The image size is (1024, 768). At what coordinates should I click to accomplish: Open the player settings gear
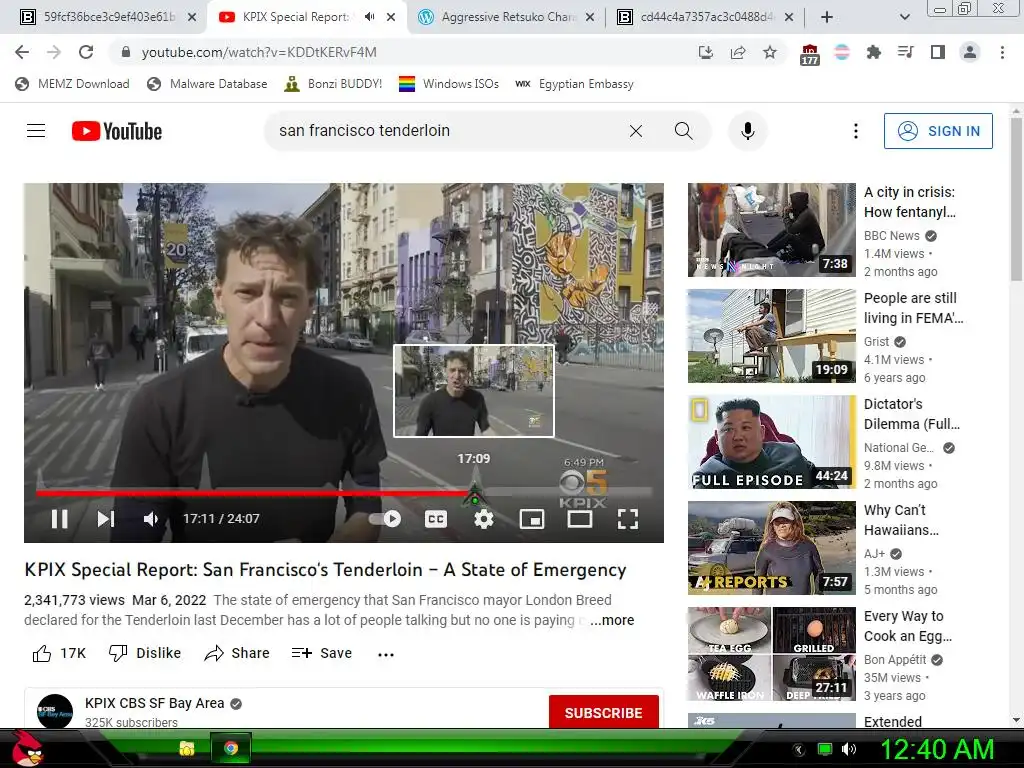484,519
